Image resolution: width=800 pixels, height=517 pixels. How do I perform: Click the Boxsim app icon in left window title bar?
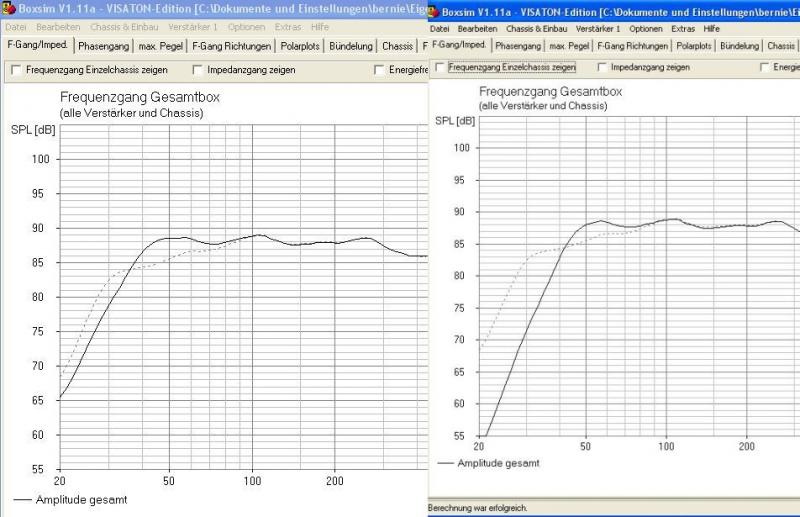point(9,8)
